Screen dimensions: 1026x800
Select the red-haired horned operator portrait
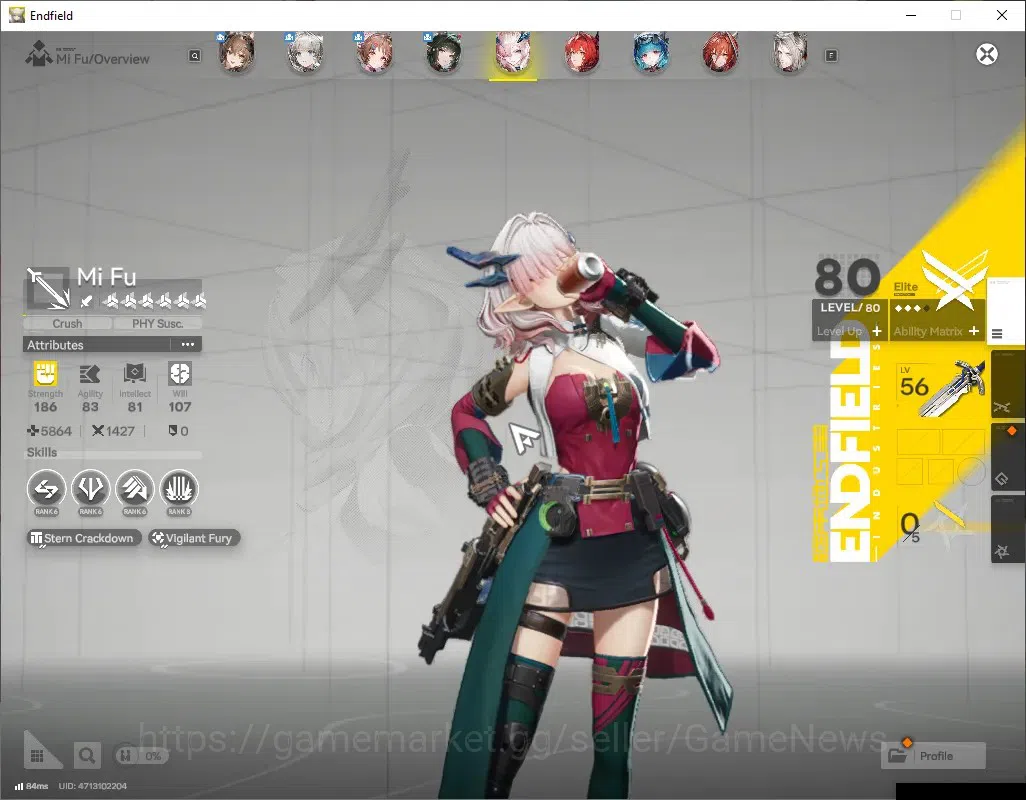[582, 53]
